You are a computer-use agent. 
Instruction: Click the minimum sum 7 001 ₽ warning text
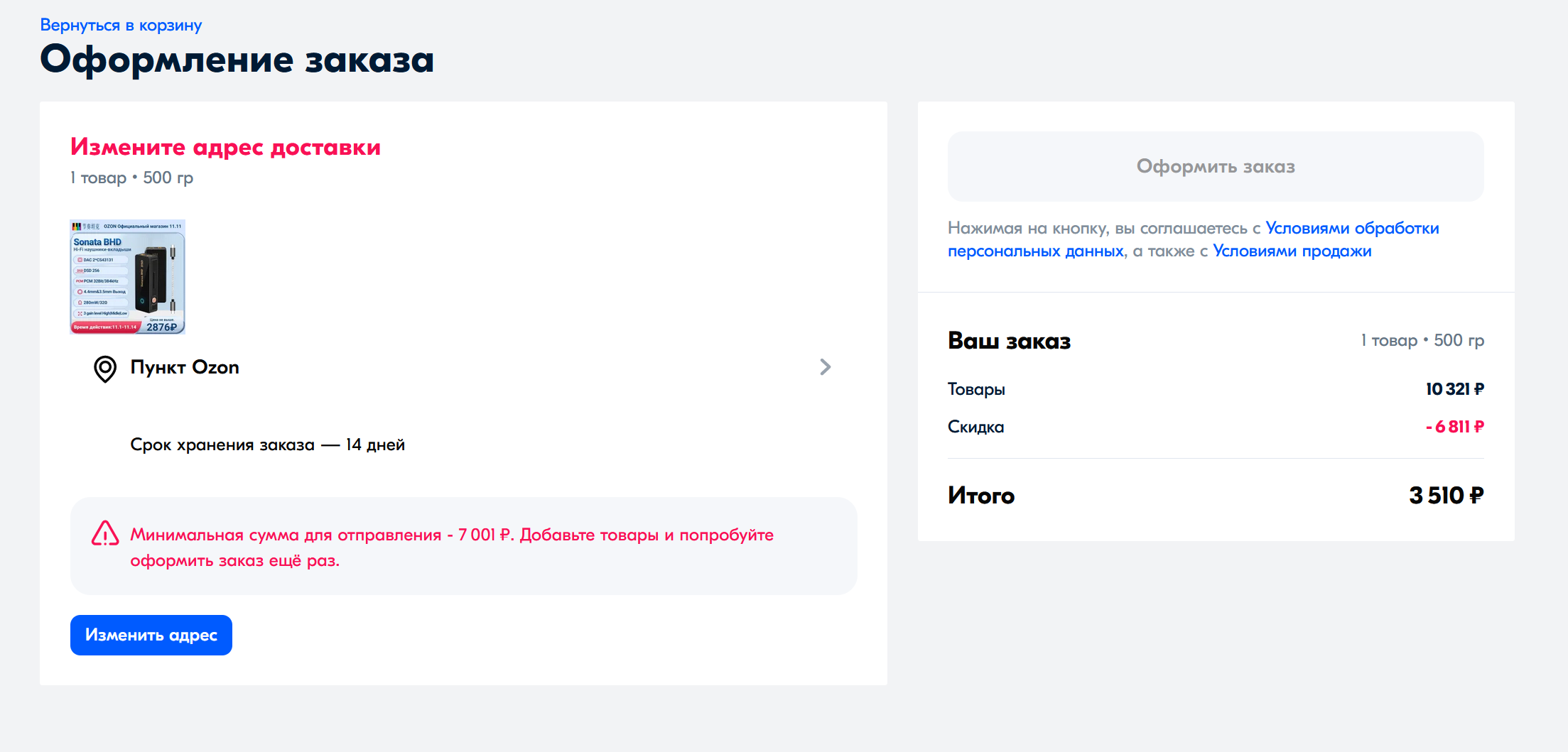pyautogui.click(x=452, y=547)
